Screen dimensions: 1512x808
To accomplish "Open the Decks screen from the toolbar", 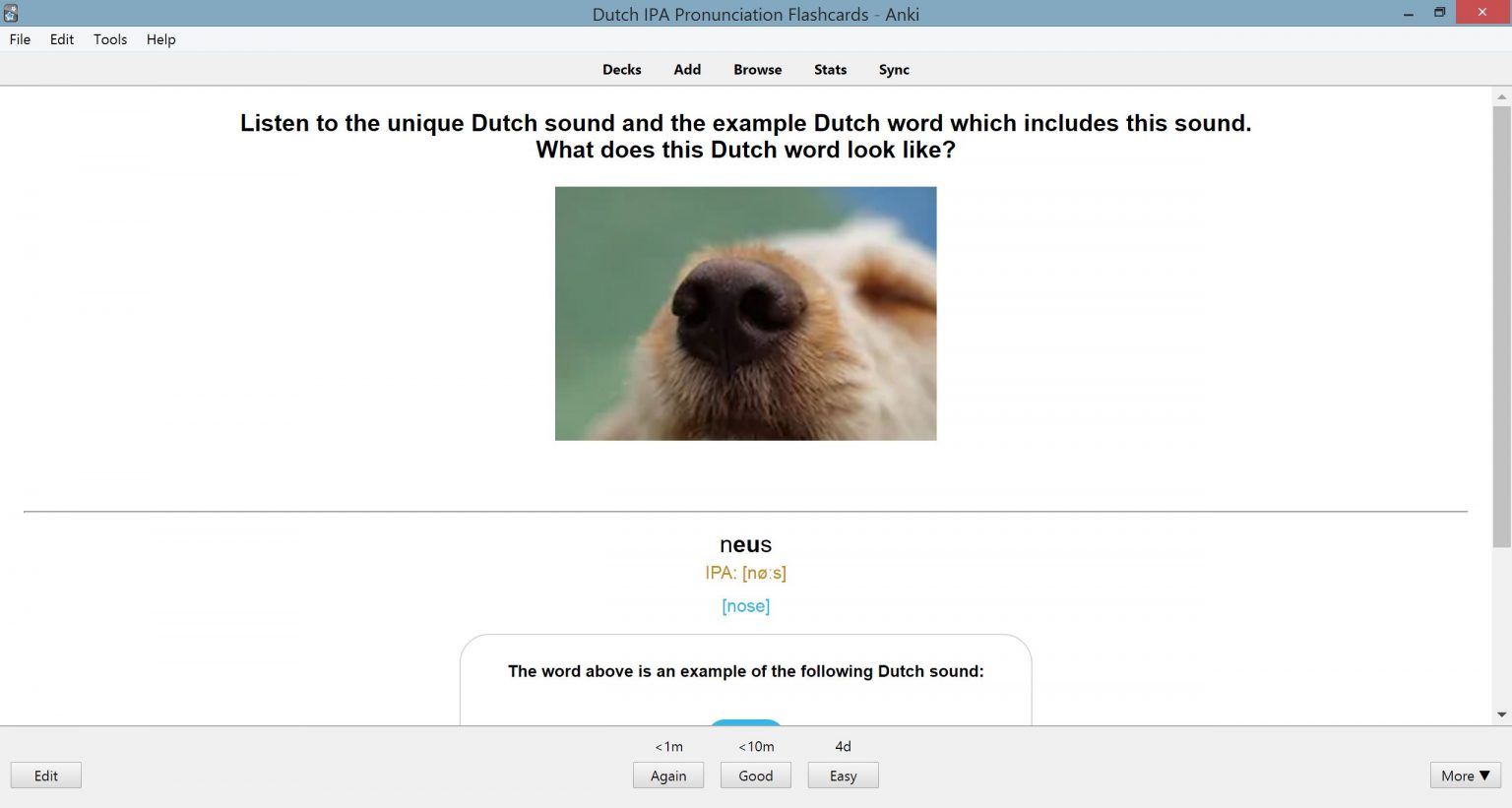I will [621, 69].
